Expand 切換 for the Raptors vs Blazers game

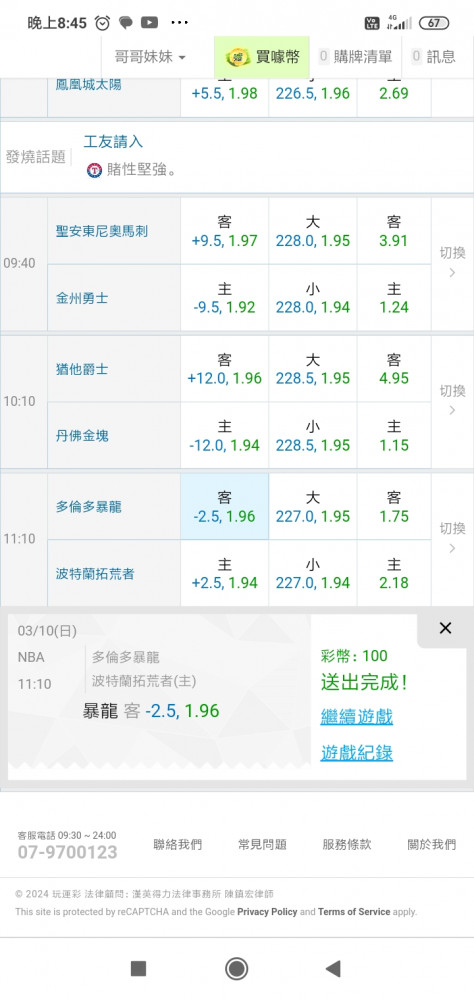point(452,538)
